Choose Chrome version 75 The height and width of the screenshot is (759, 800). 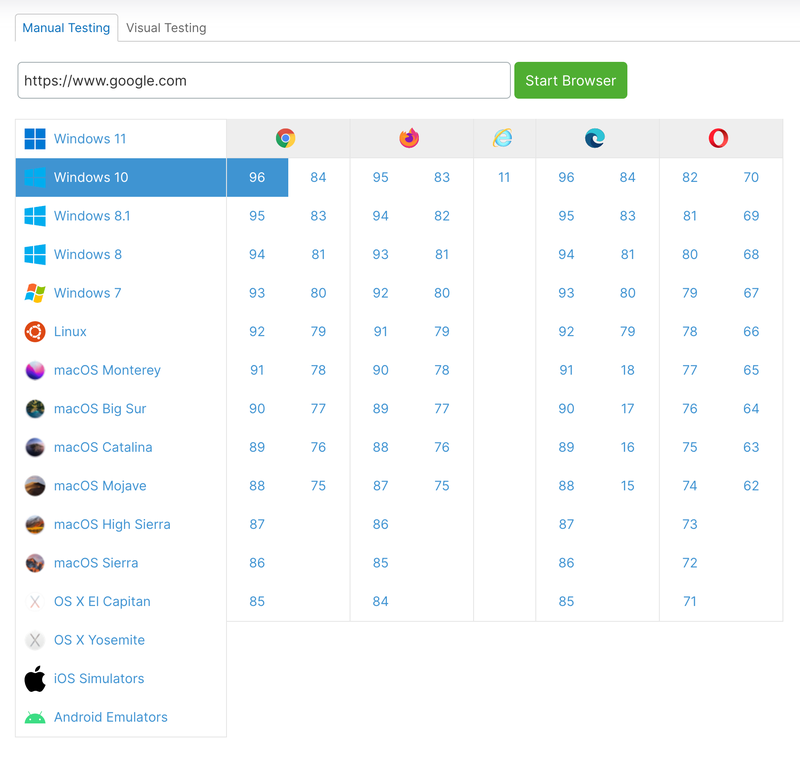318,486
